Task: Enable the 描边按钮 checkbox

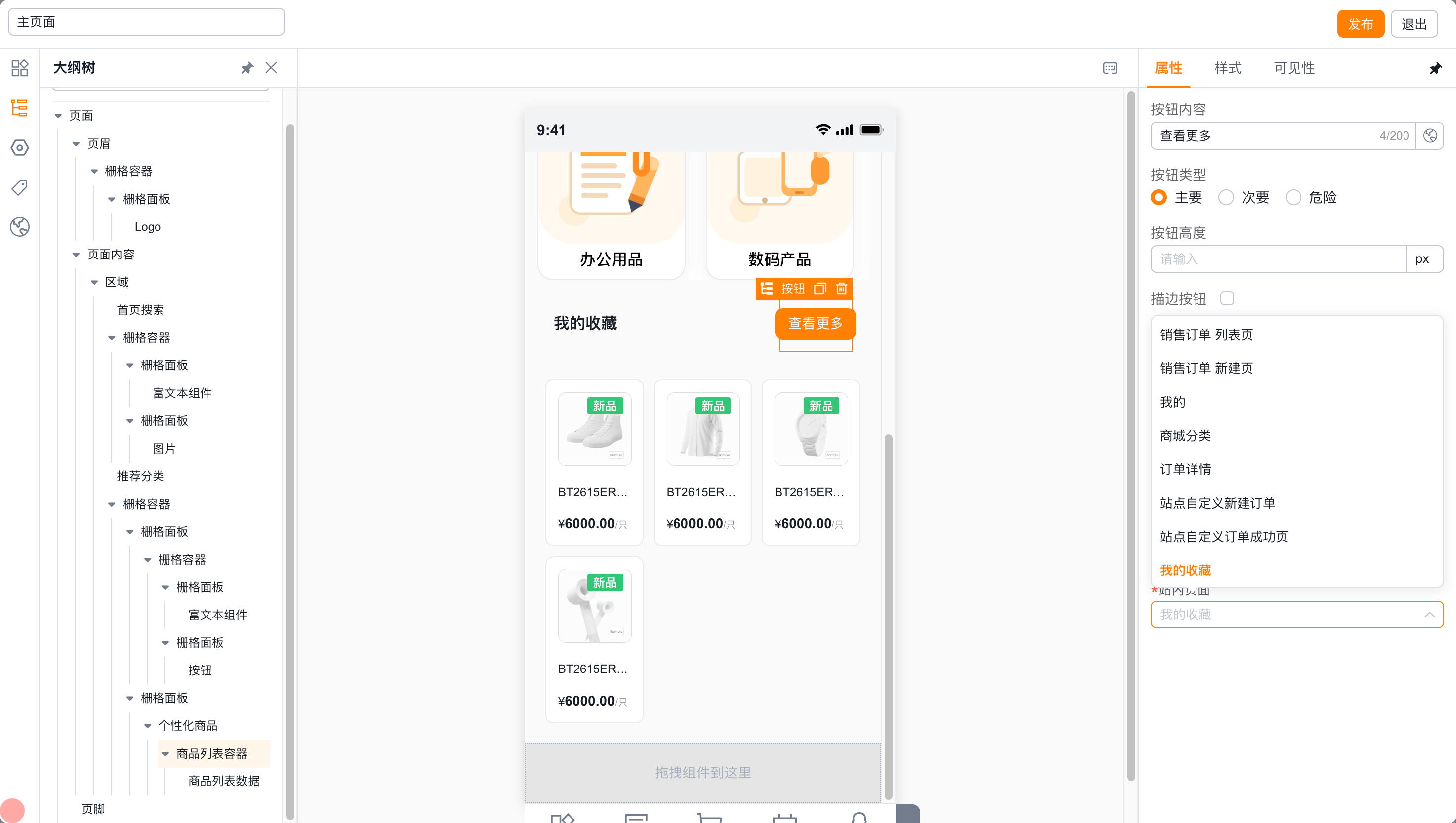Action: coord(1227,298)
